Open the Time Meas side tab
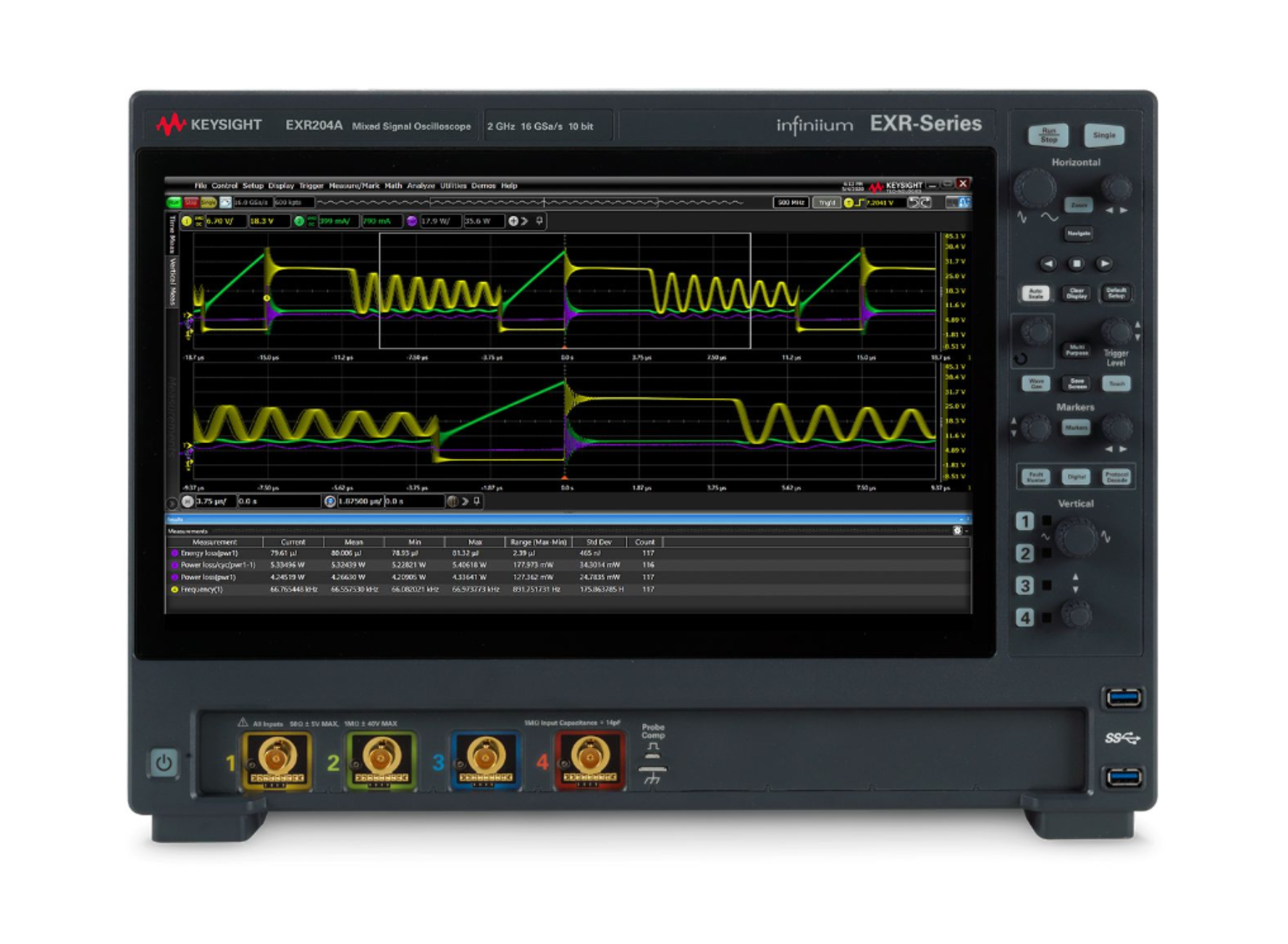This screenshot has width=1288, height=944. (173, 233)
